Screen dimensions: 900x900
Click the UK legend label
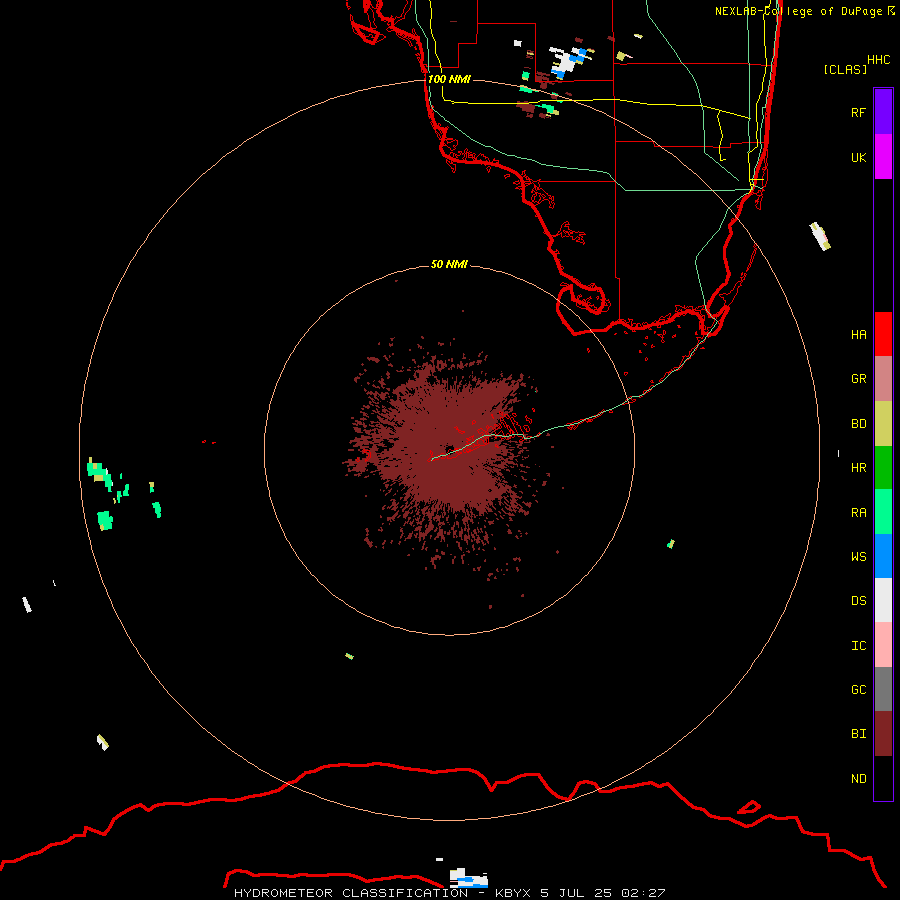(858, 157)
